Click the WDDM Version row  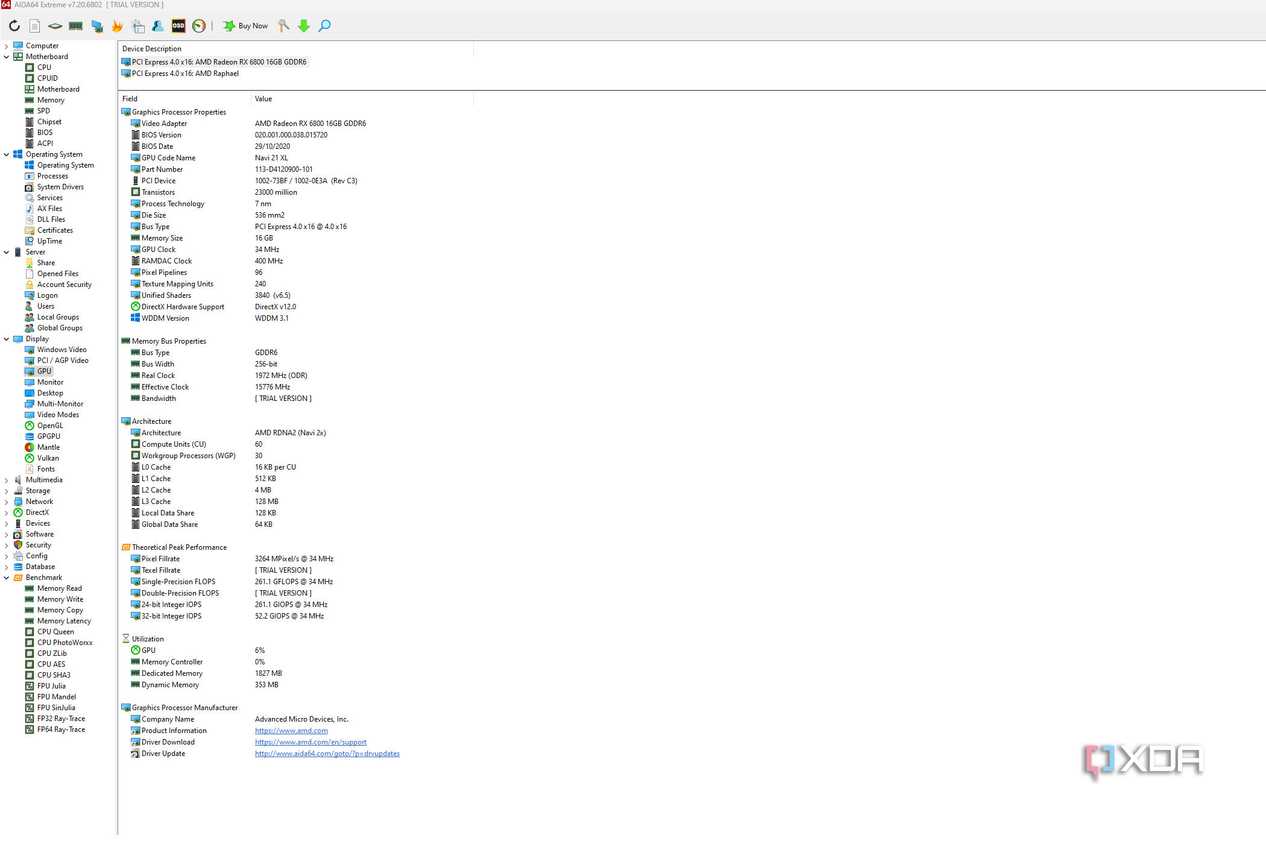point(209,318)
